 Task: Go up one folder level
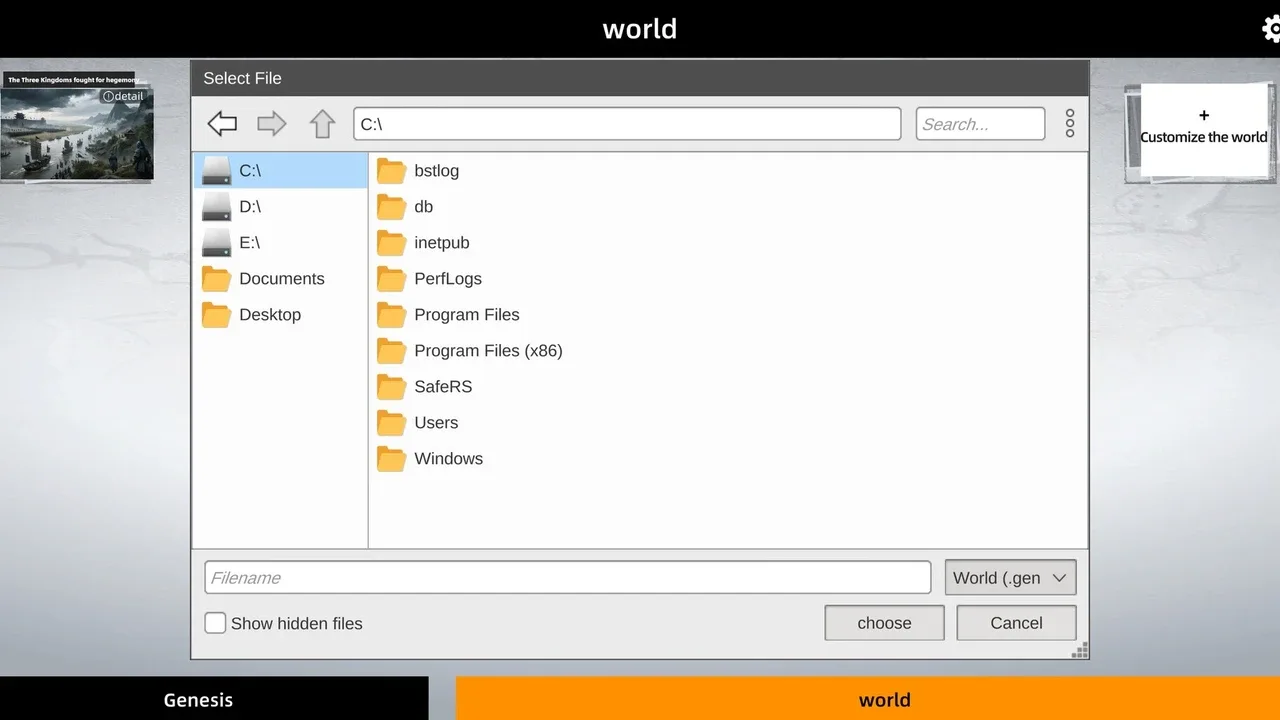[x=322, y=124]
